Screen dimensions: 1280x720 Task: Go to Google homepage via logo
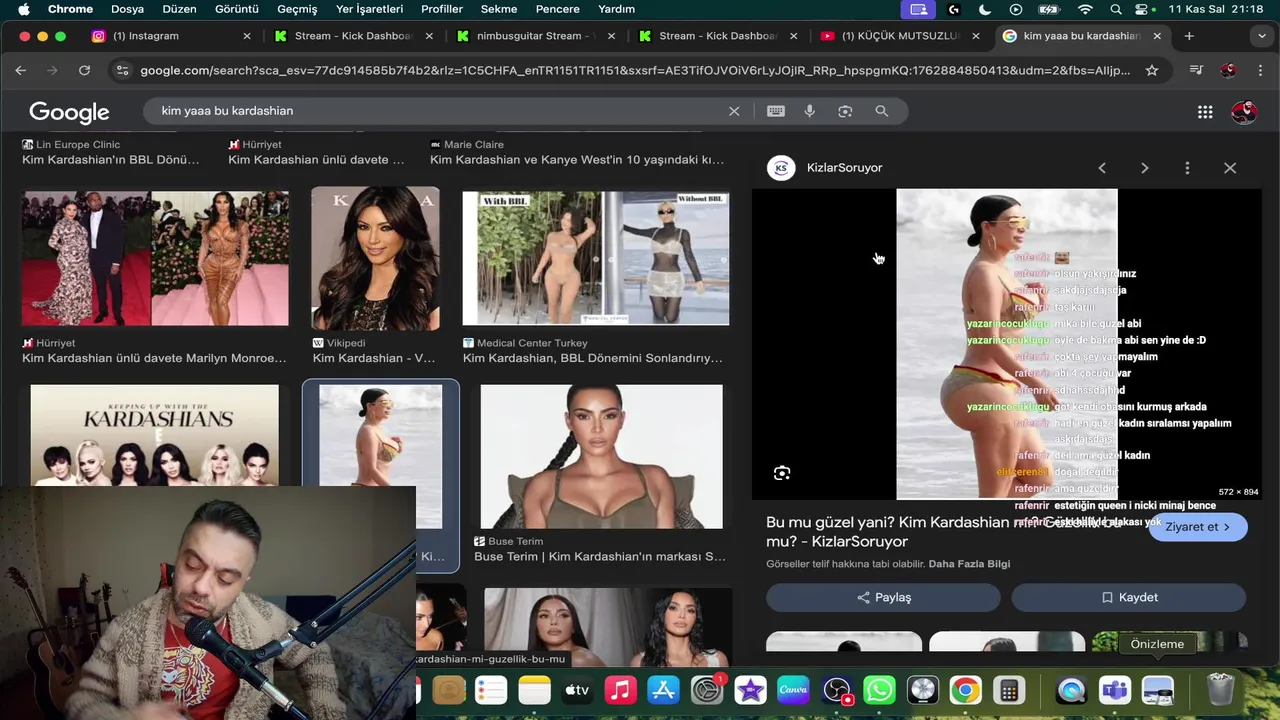coord(69,112)
